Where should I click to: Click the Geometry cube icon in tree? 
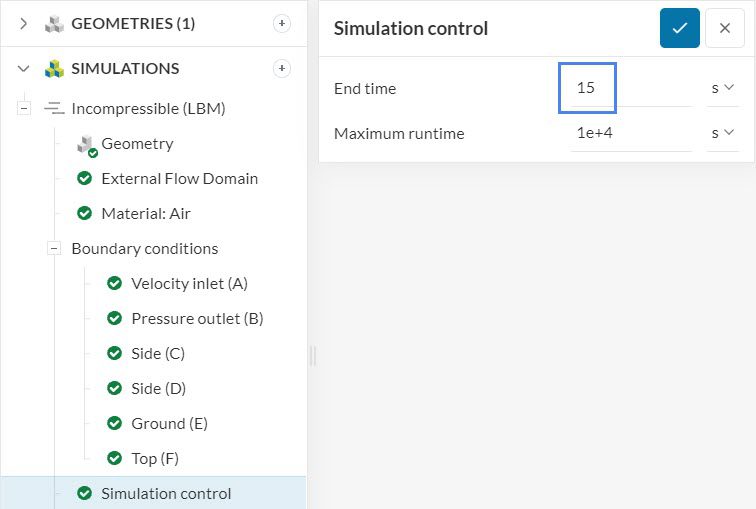tap(86, 145)
